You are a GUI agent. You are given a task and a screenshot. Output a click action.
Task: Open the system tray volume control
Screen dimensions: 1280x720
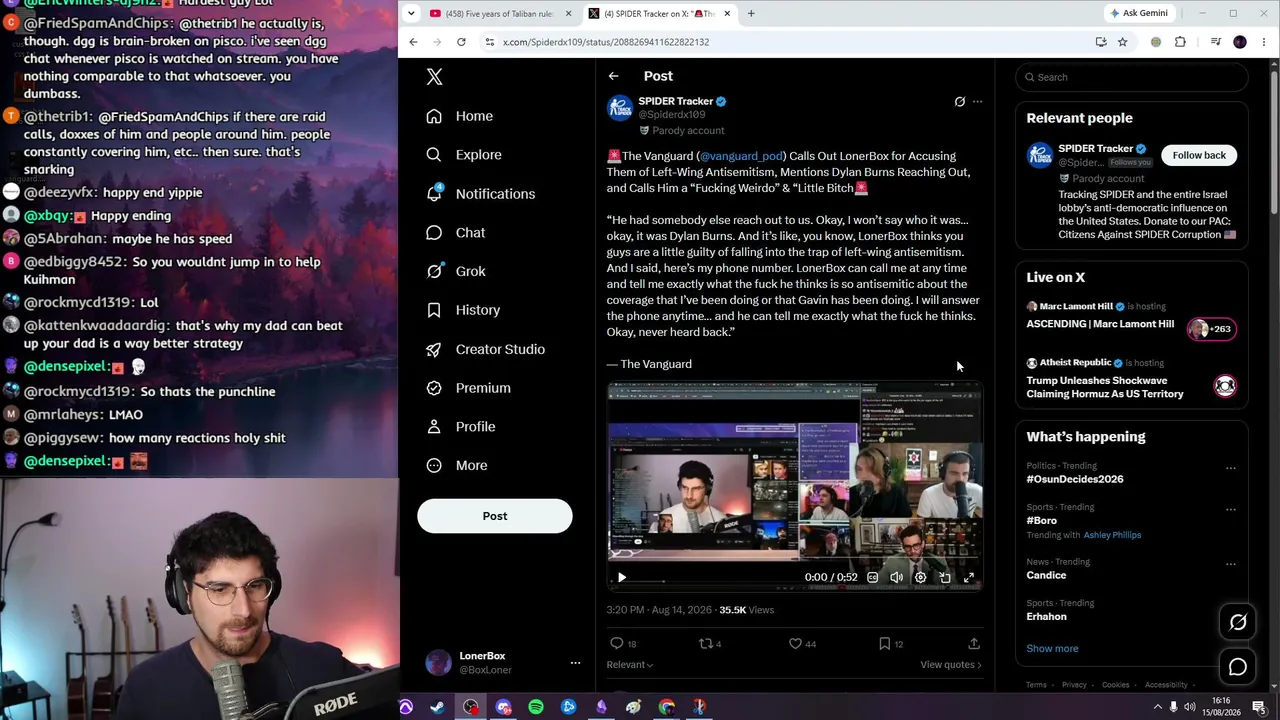click(1188, 707)
